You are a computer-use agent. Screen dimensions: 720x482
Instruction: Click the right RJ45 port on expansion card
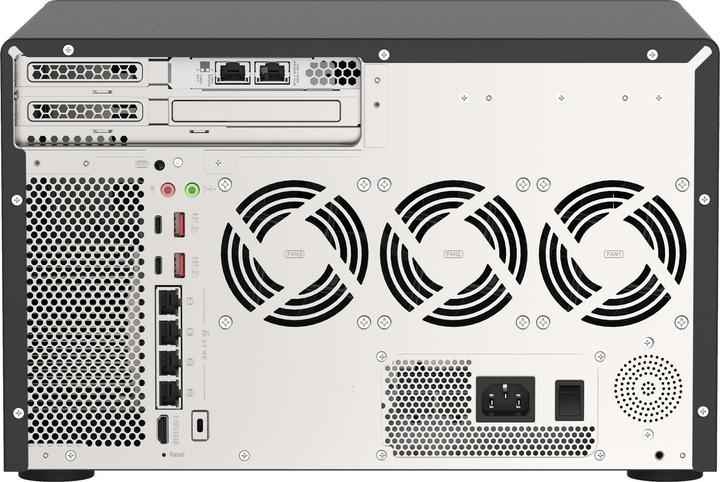pos(270,72)
